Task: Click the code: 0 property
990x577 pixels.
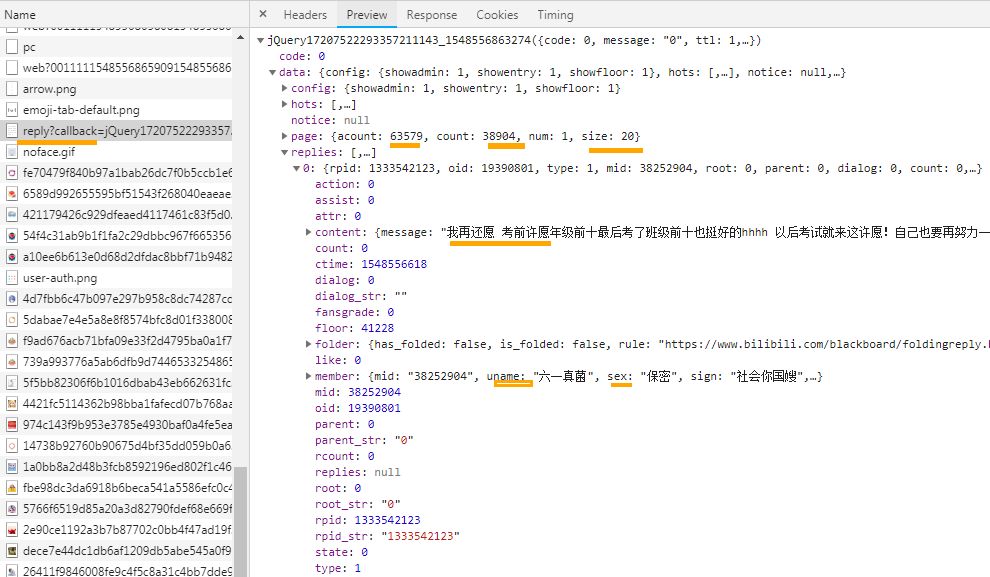Action: tap(302, 56)
